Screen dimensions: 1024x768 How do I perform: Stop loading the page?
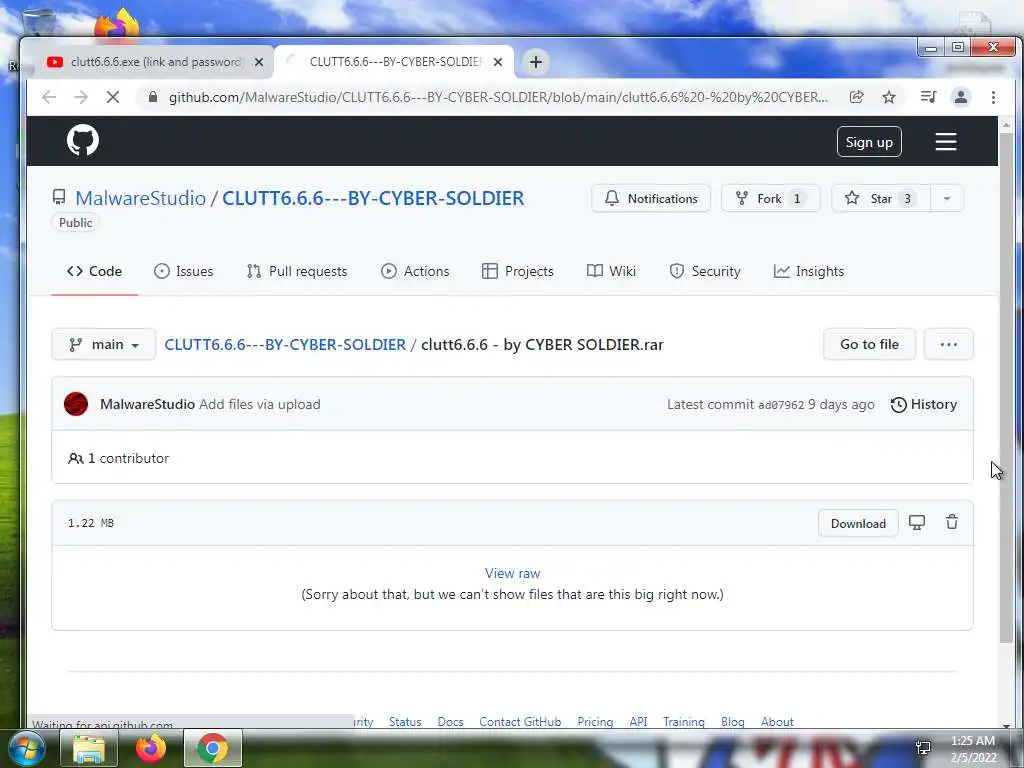click(x=112, y=97)
